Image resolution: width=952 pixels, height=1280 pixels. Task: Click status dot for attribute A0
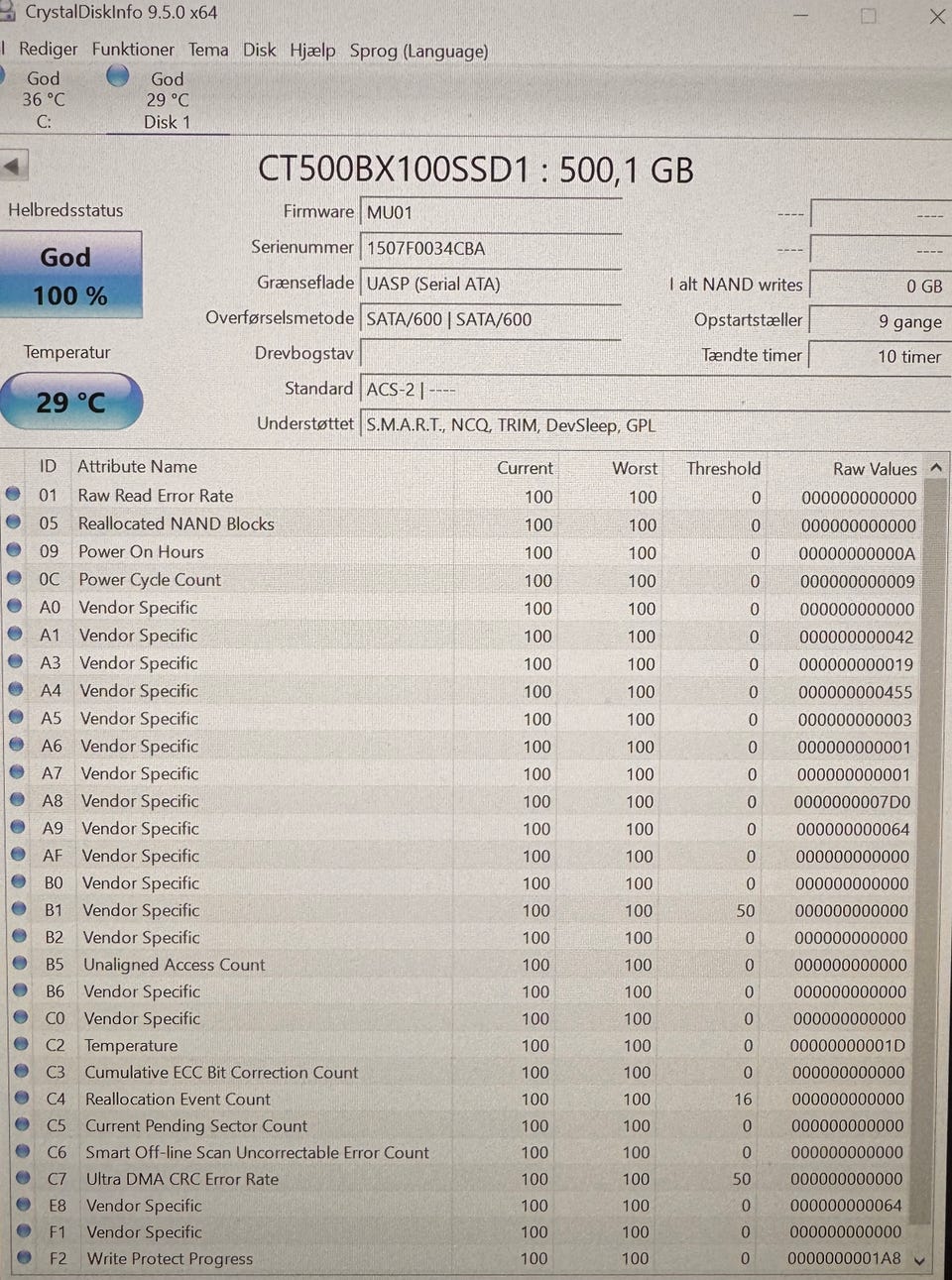tap(15, 605)
